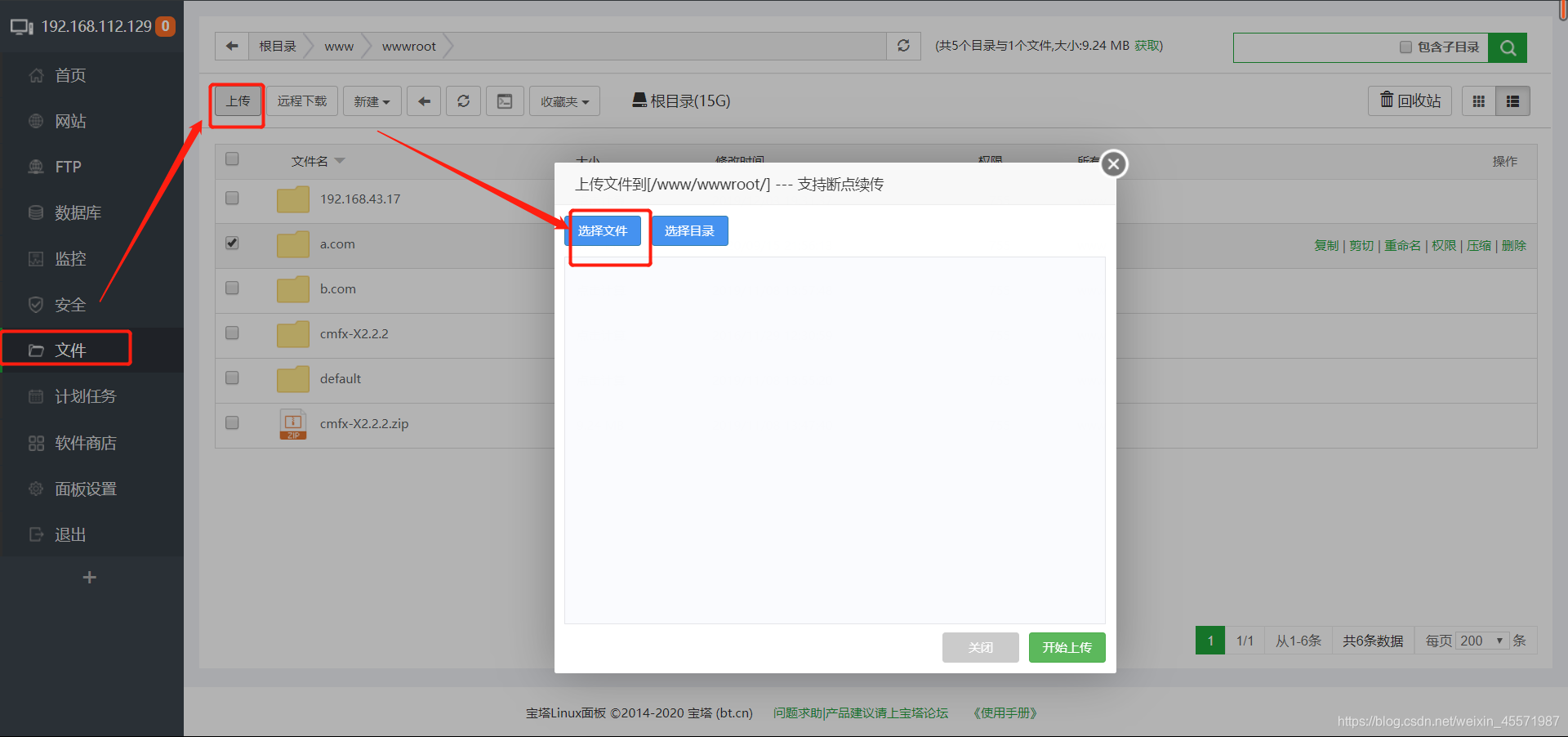
Task: Click the green search magnifier button
Action: [x=1508, y=47]
